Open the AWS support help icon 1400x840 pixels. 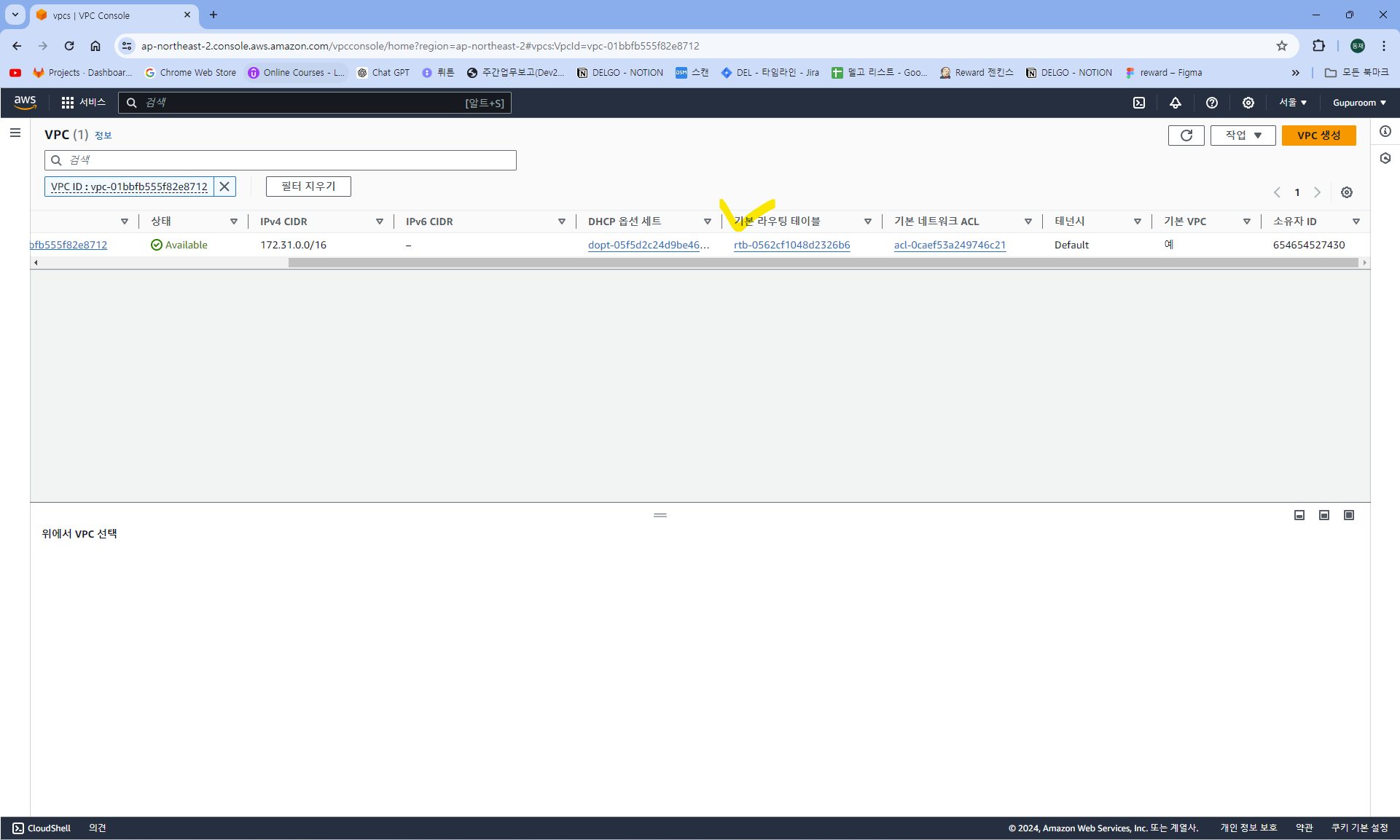pyautogui.click(x=1212, y=103)
